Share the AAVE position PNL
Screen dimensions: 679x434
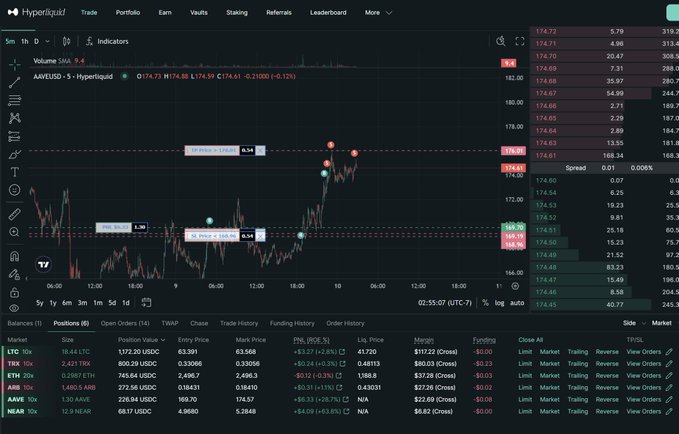[346, 399]
